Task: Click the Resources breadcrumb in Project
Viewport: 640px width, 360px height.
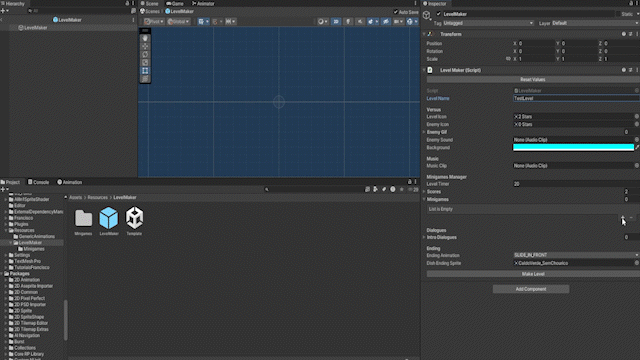Action: click(98, 198)
